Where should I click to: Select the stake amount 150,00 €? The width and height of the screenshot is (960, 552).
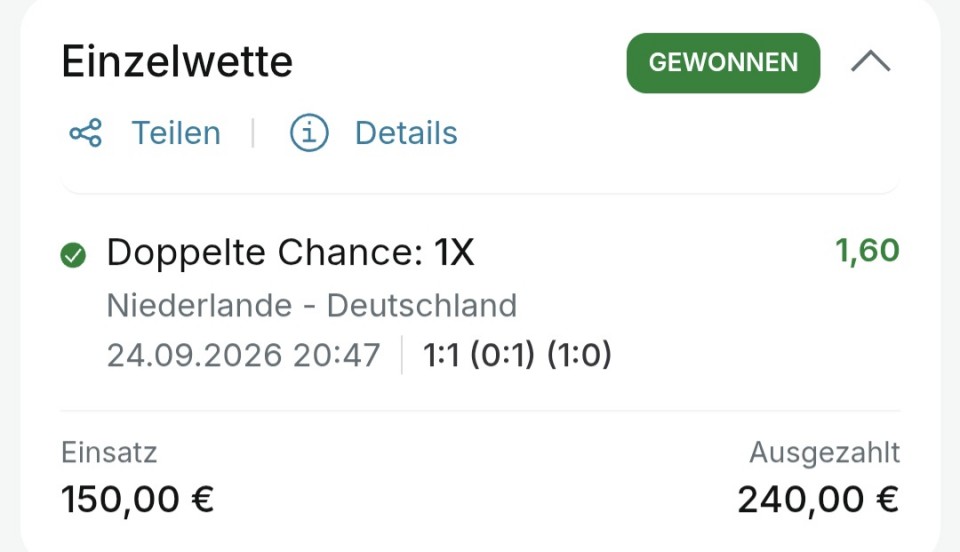[x=138, y=499]
